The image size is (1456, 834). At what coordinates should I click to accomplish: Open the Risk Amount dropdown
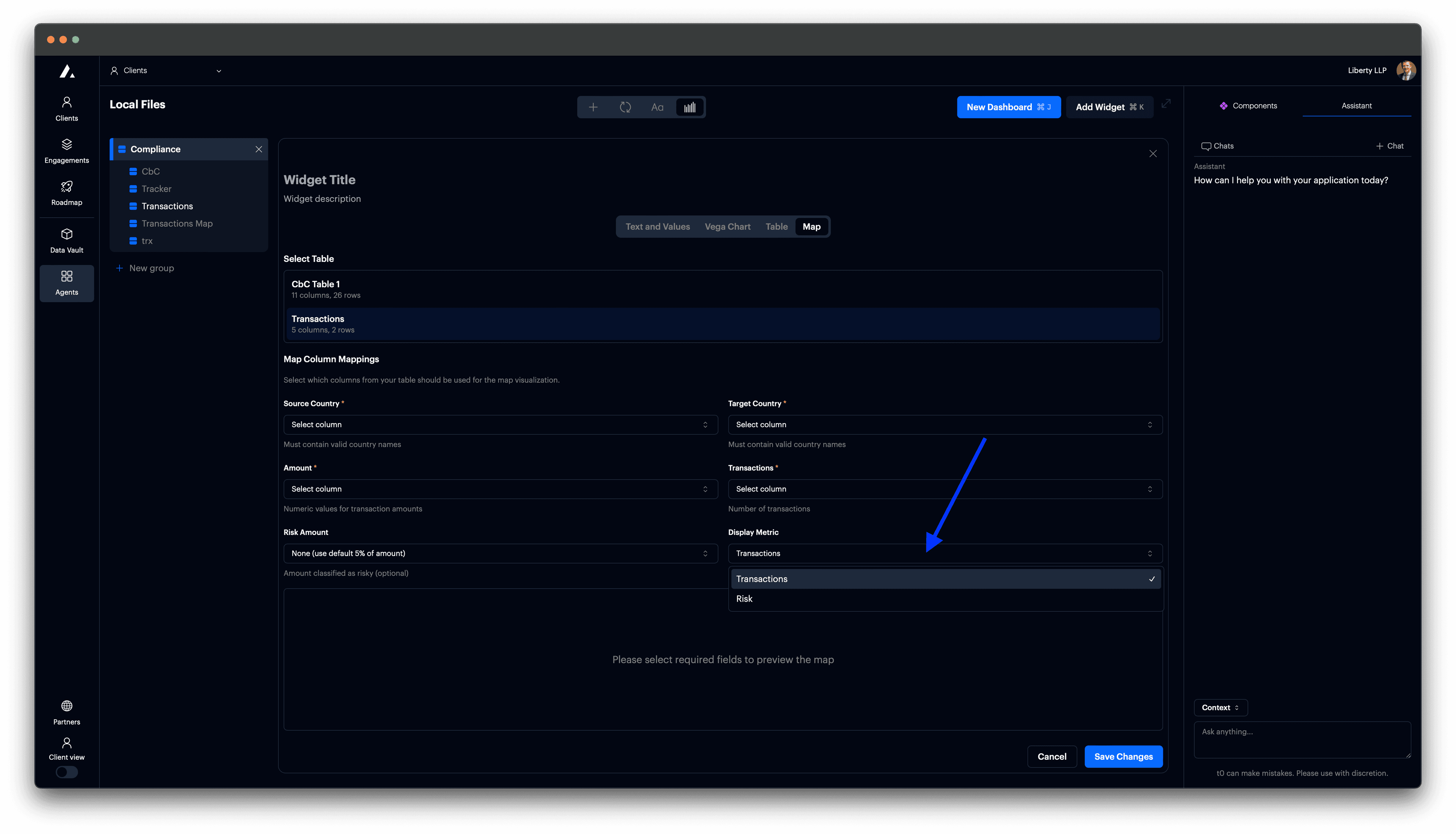(500, 553)
